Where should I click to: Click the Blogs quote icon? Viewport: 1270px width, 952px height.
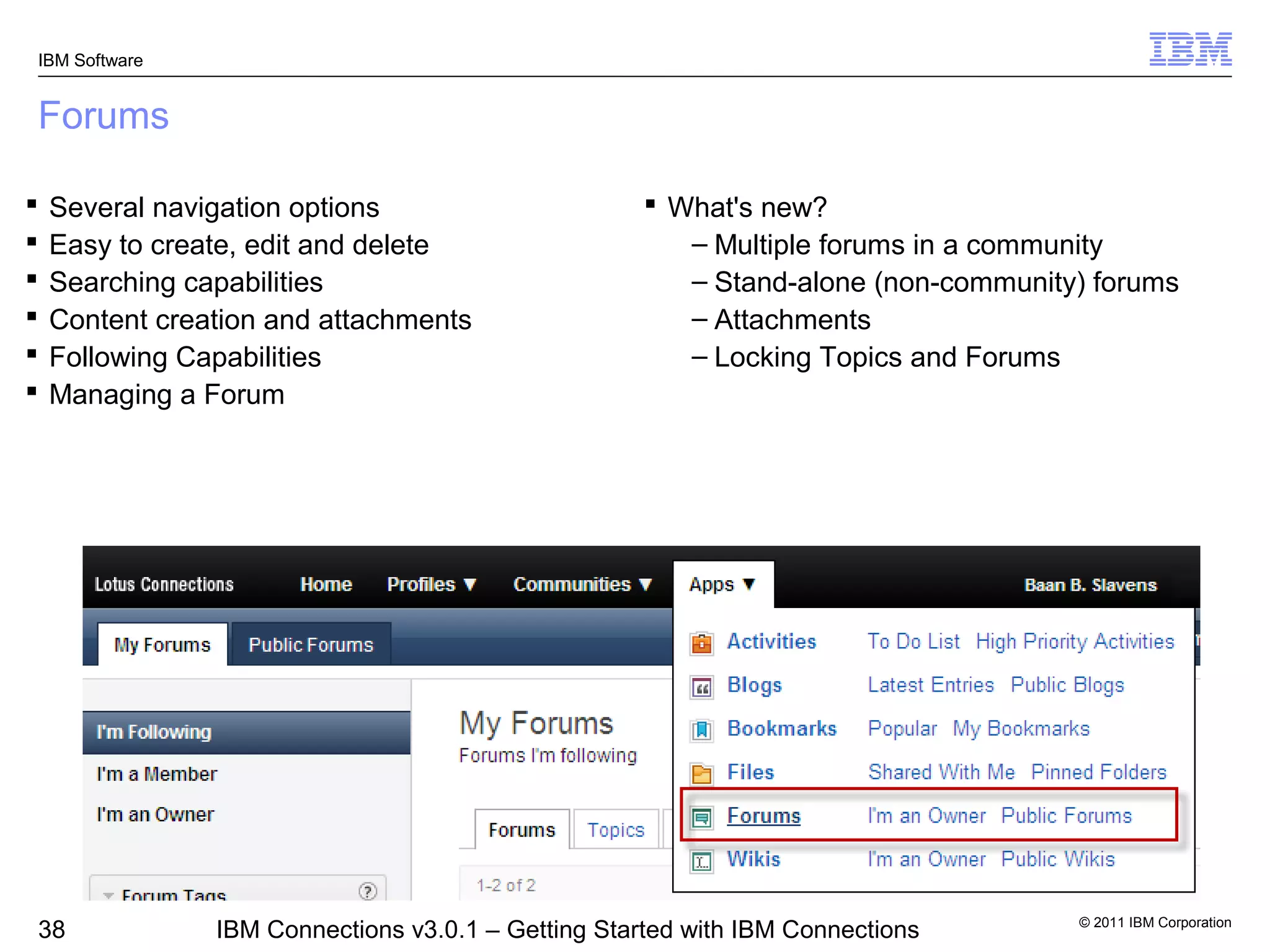click(701, 687)
